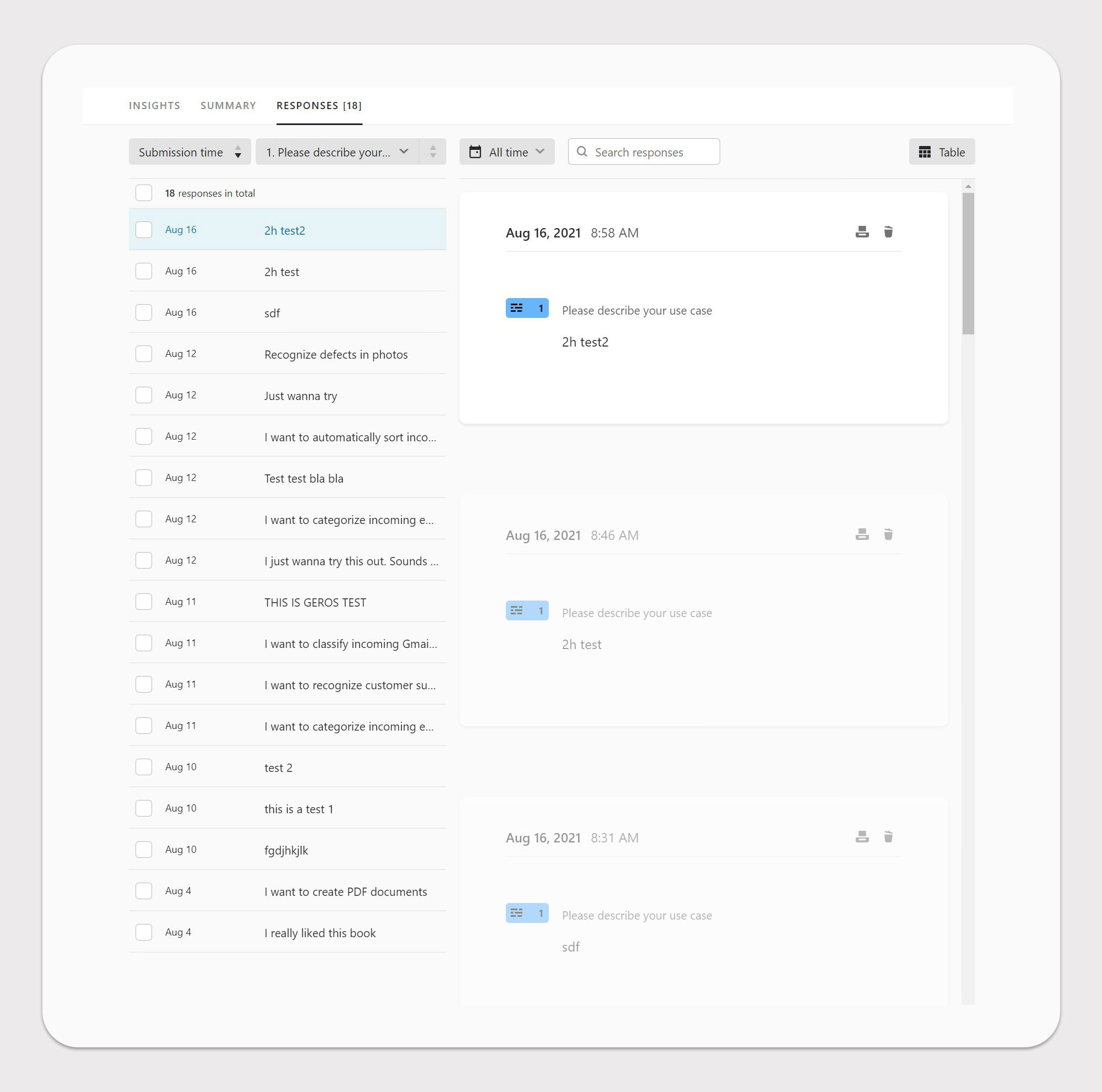Click sort arrows beside question dropdown
The image size is (1102, 1092).
pyautogui.click(x=433, y=152)
